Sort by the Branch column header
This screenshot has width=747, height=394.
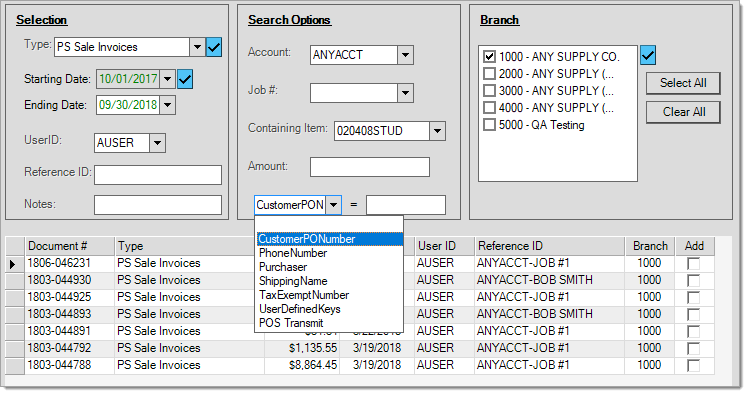coord(650,246)
